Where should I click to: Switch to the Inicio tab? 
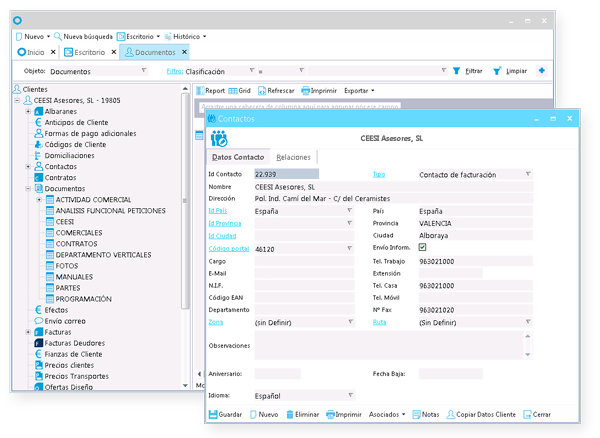coord(31,52)
